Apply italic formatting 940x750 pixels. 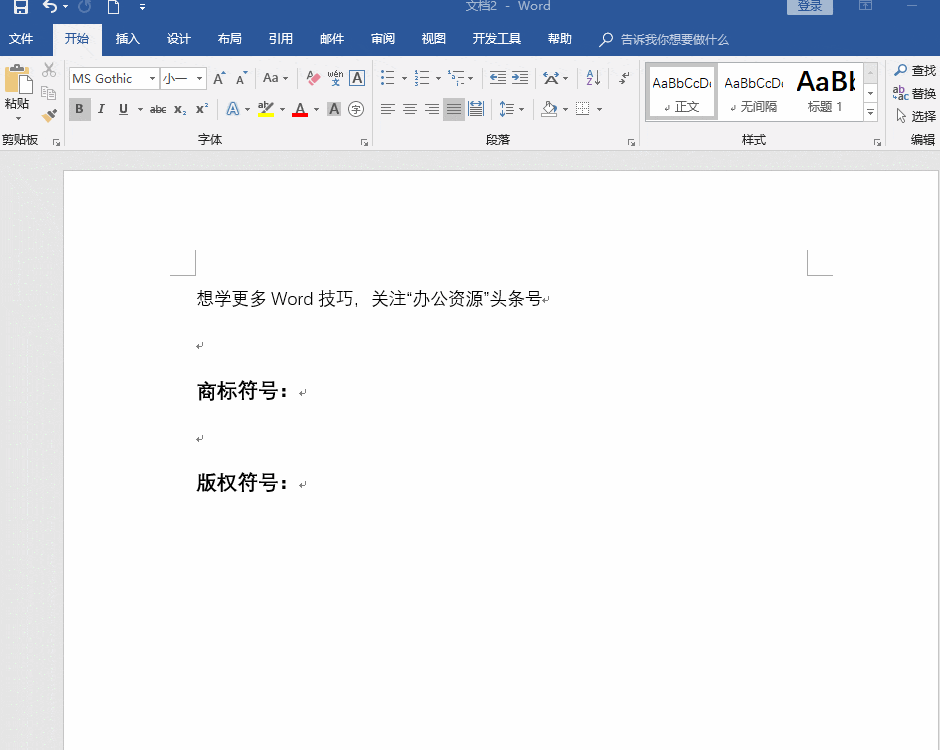[x=101, y=109]
